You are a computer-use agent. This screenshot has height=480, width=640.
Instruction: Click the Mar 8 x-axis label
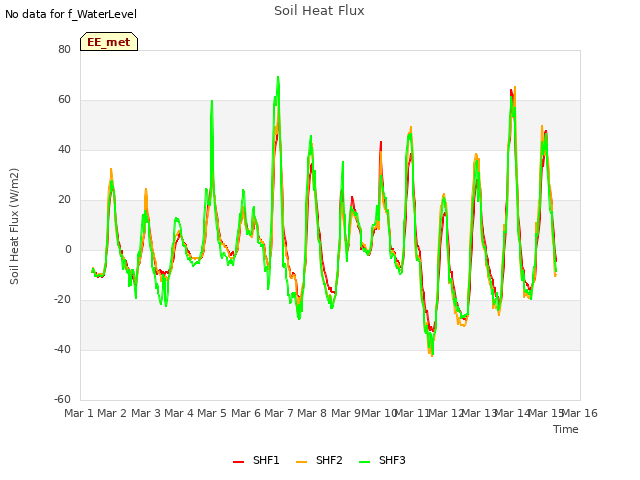pyautogui.click(x=312, y=413)
